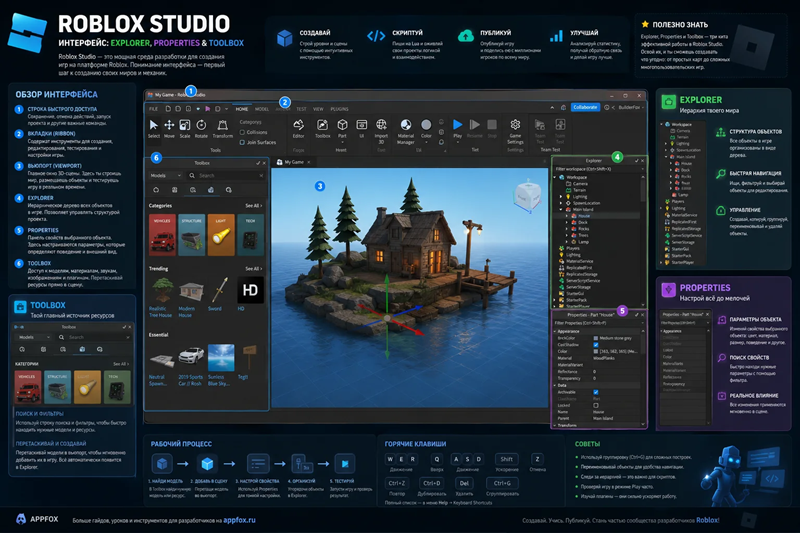Click the Toolbox button in the Home ribbon
The width and height of the screenshot is (800, 533).
pos(322,129)
